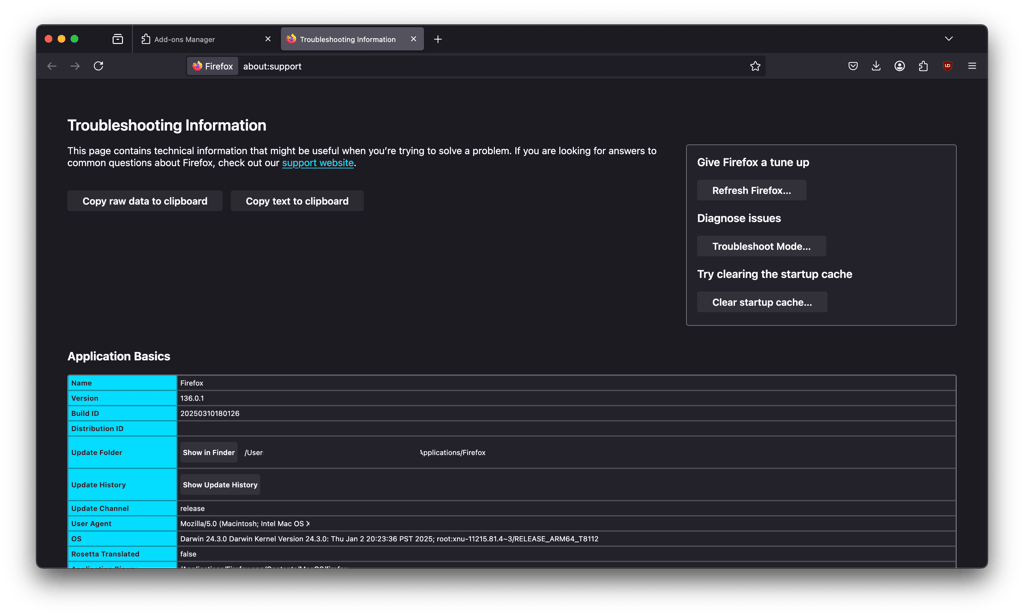Start Troubleshoot Mode

tap(761, 246)
